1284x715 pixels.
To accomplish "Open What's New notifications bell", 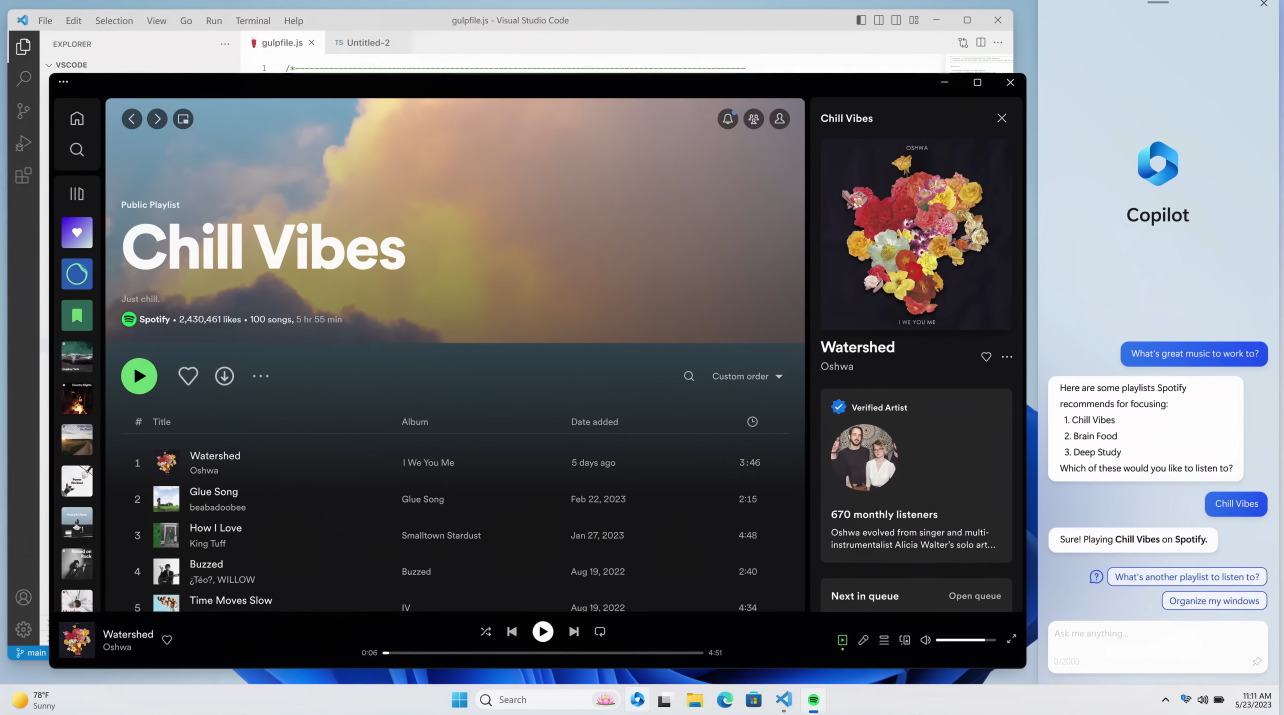I will [x=728, y=119].
